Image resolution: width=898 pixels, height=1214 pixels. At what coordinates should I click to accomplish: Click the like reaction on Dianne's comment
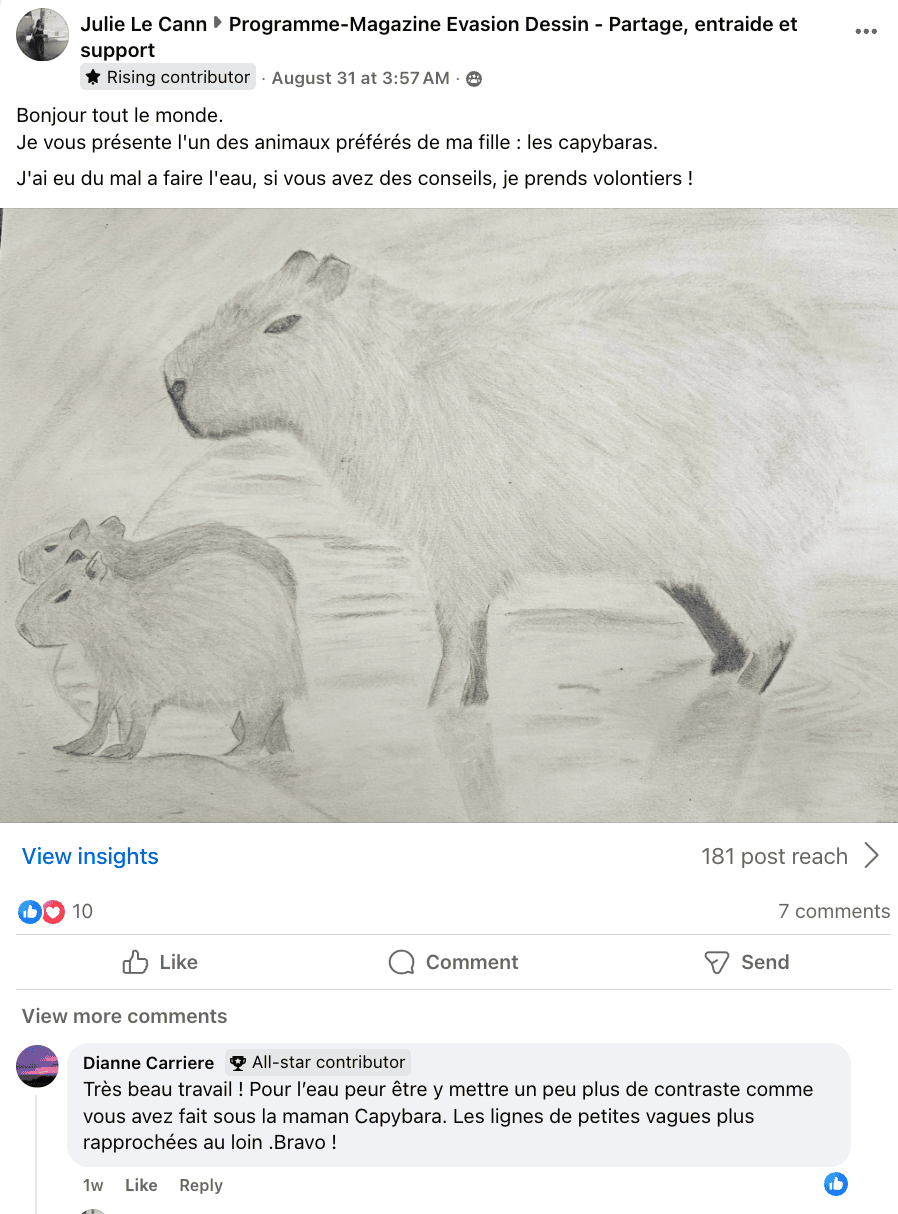836,1184
